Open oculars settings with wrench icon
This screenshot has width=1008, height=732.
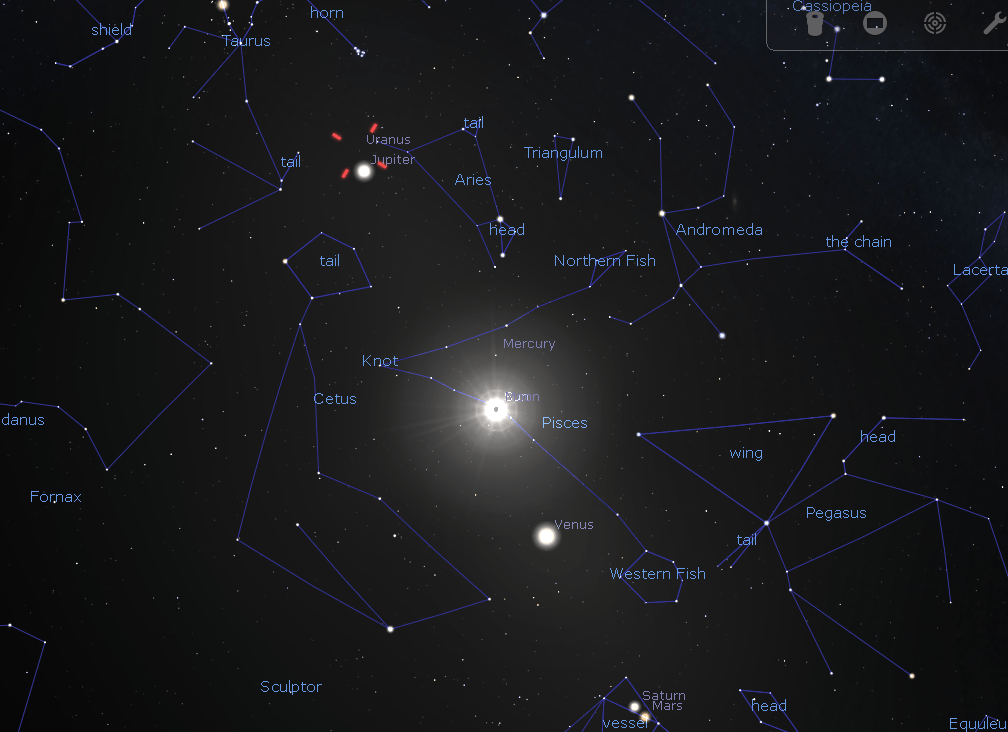pos(993,23)
